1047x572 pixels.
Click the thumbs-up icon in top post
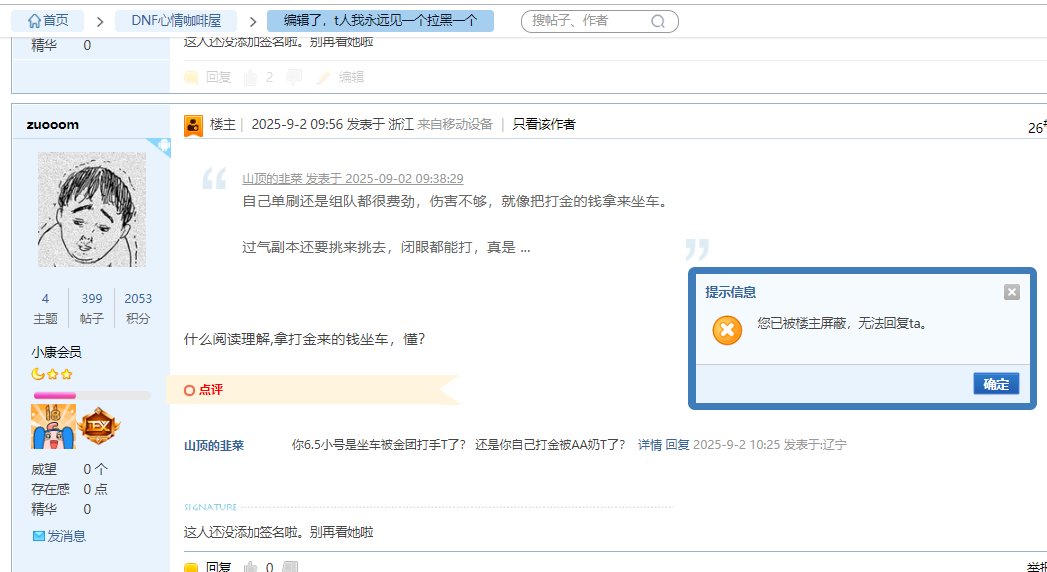point(251,77)
